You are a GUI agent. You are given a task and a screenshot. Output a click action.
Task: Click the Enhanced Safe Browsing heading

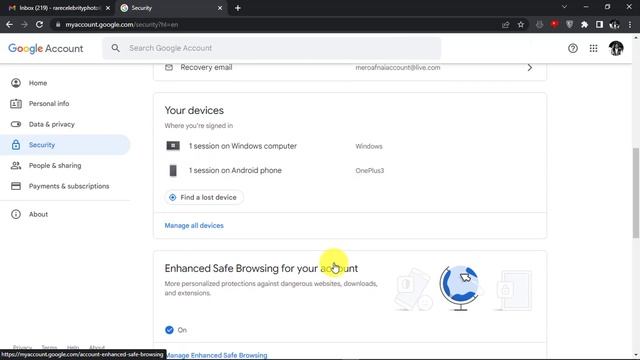pyautogui.click(x=261, y=268)
